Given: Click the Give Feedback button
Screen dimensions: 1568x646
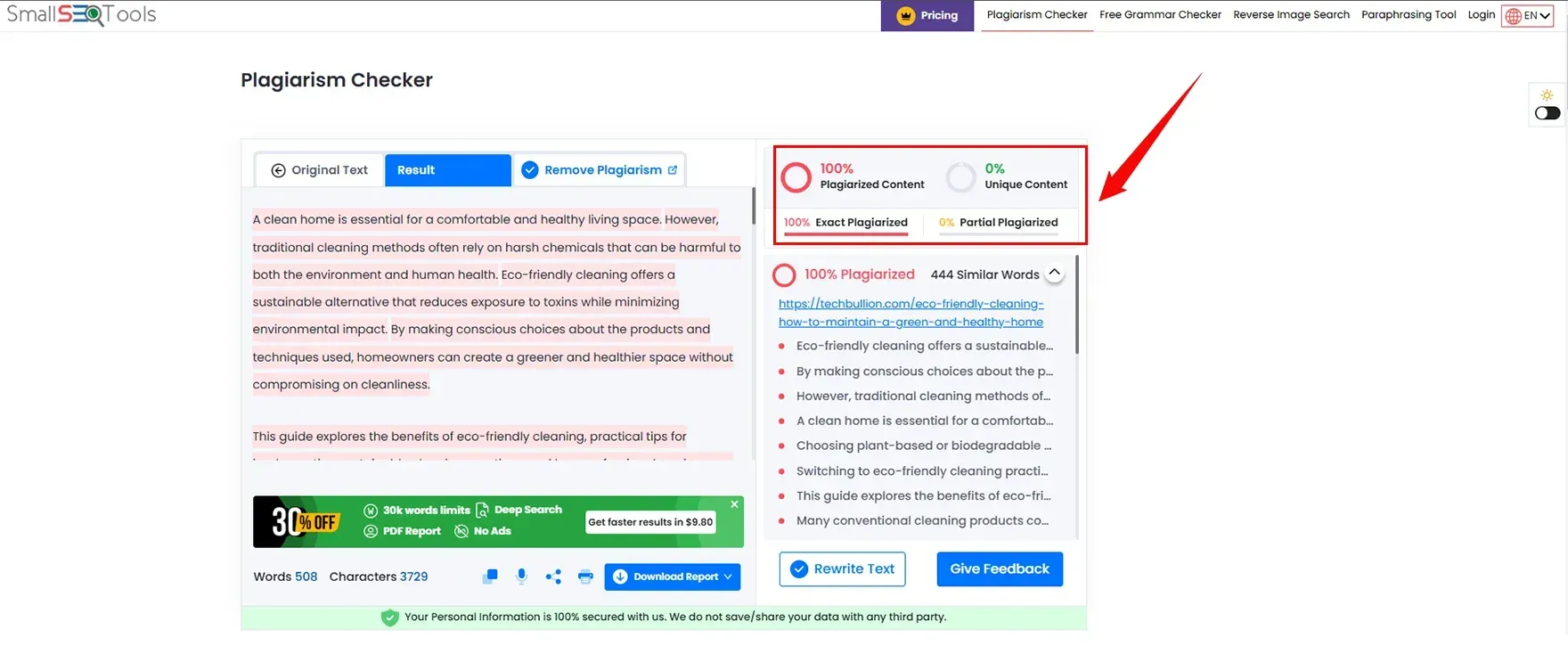Looking at the screenshot, I should 999,569.
